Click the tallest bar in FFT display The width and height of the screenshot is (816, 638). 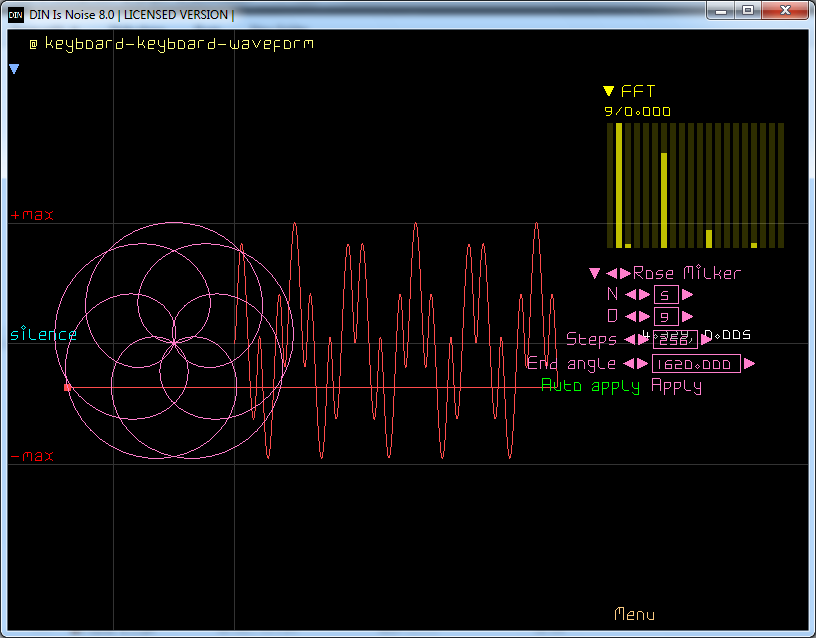619,185
